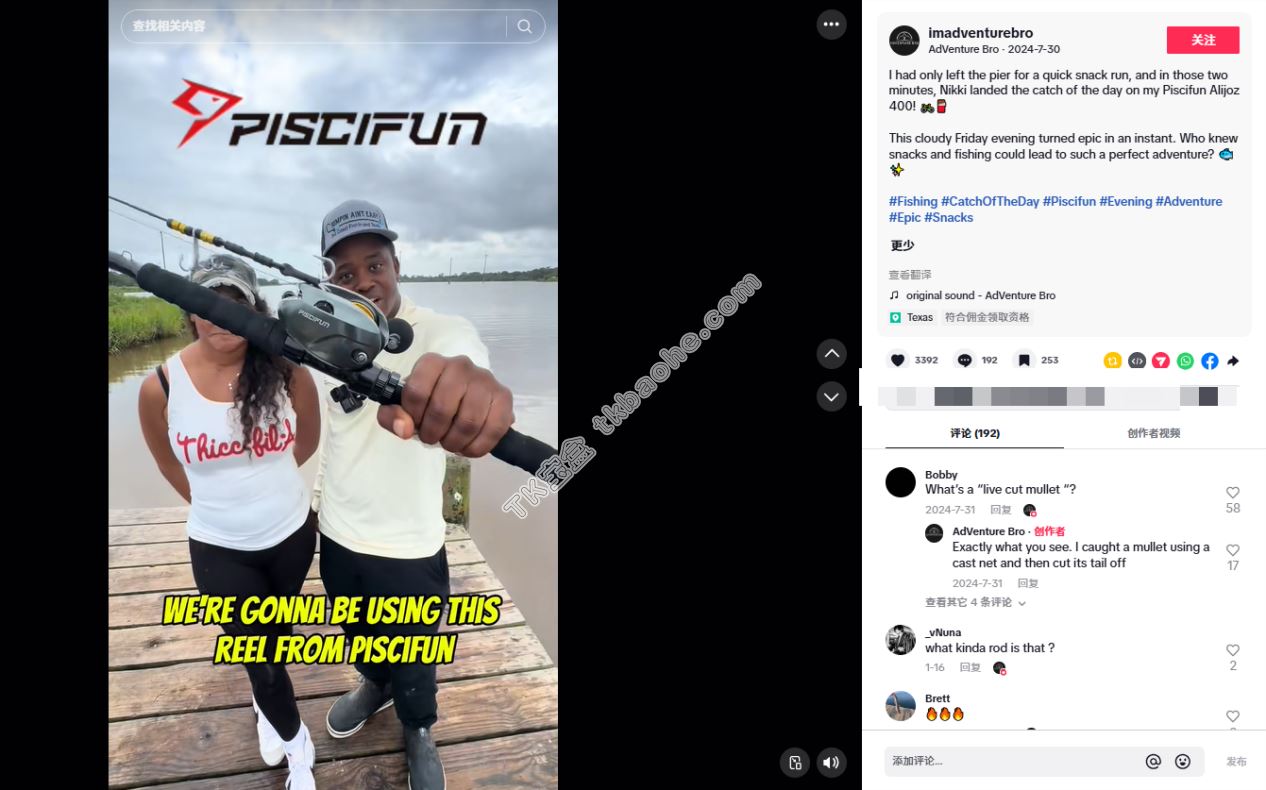Click the embed code icon
Screen dimensions: 1266x790
[1137, 361]
